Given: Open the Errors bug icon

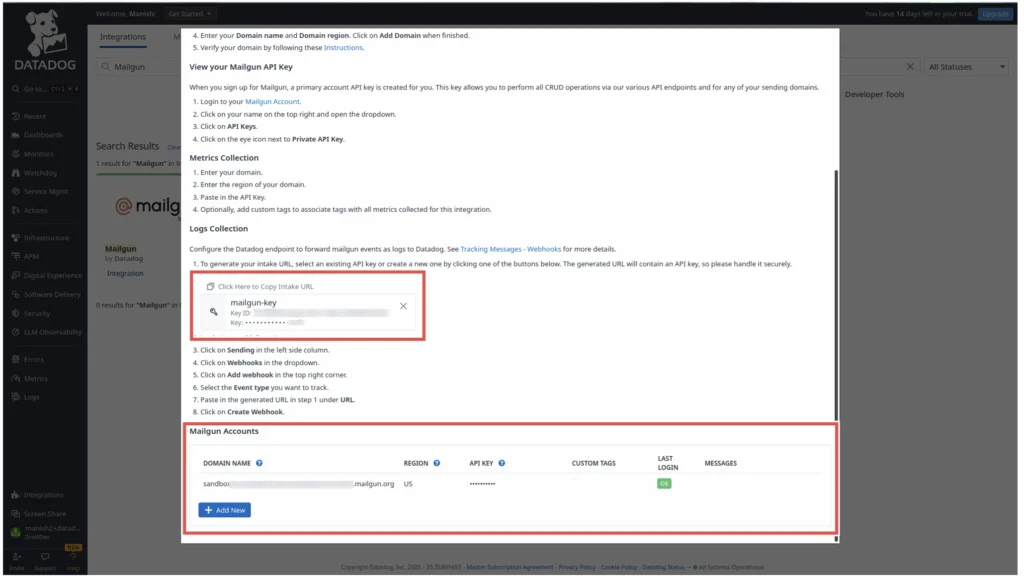Looking at the screenshot, I should (16, 360).
